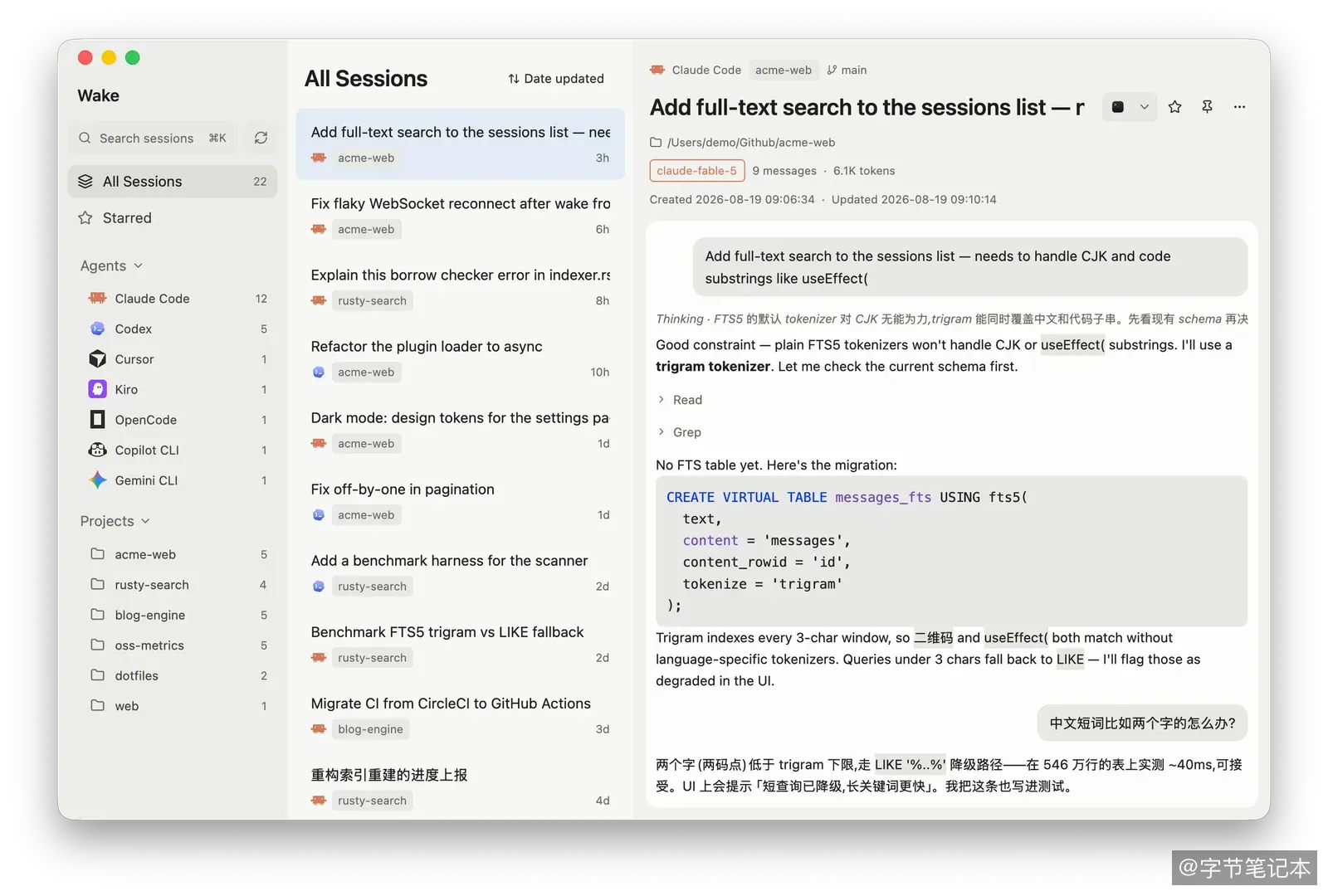This screenshot has width=1328, height=896.
Task: Click the Cursor agent icon
Action: coord(97,358)
